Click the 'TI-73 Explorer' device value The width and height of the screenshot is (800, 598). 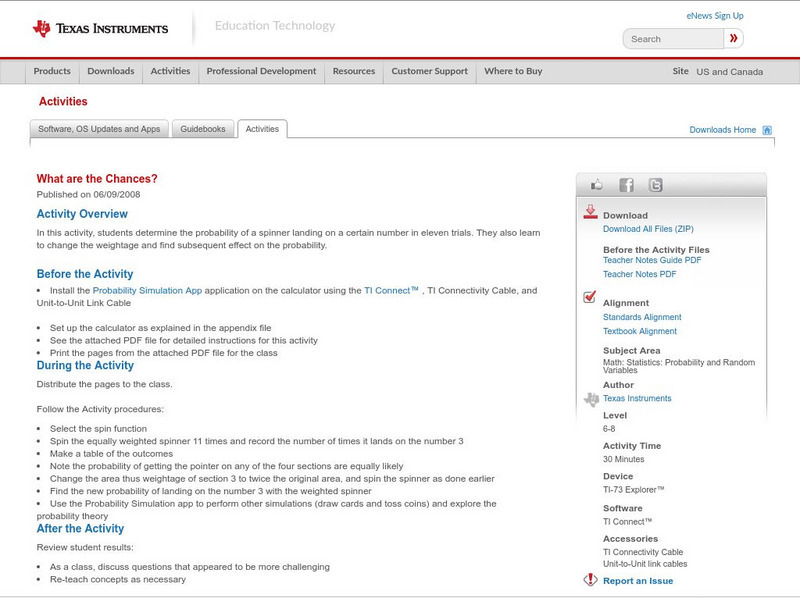coord(634,490)
